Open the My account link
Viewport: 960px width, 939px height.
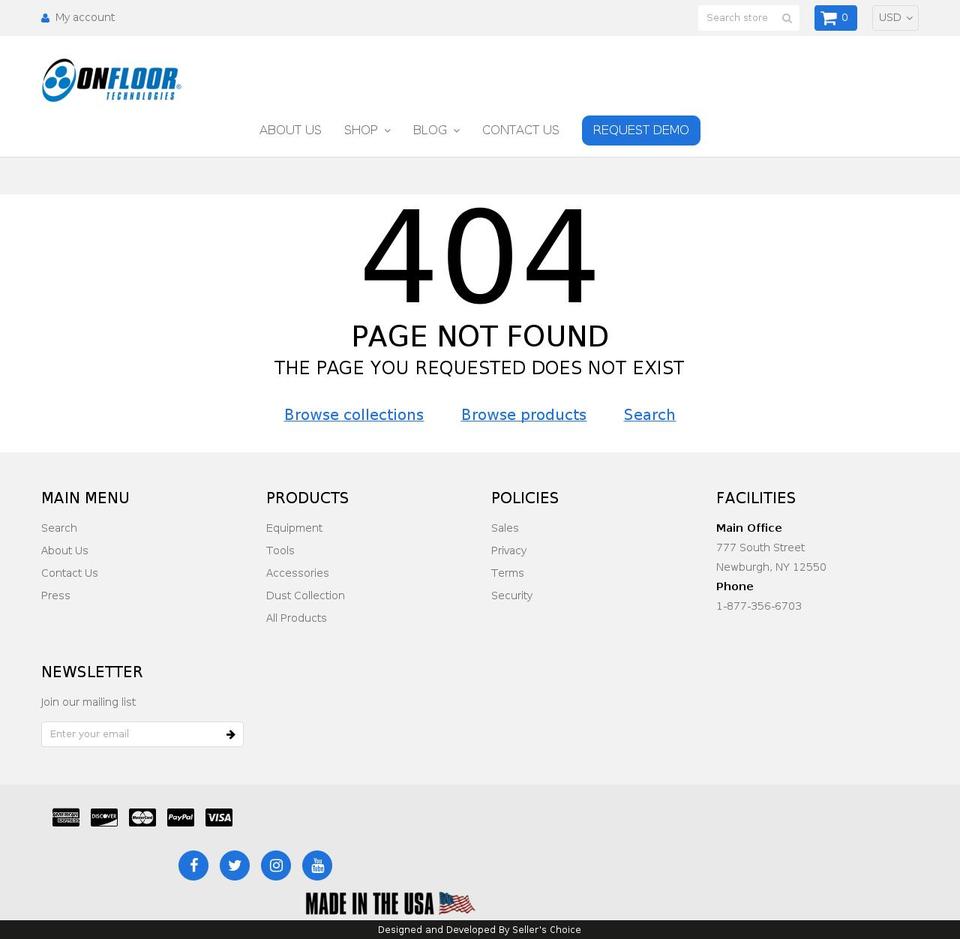(x=84, y=17)
